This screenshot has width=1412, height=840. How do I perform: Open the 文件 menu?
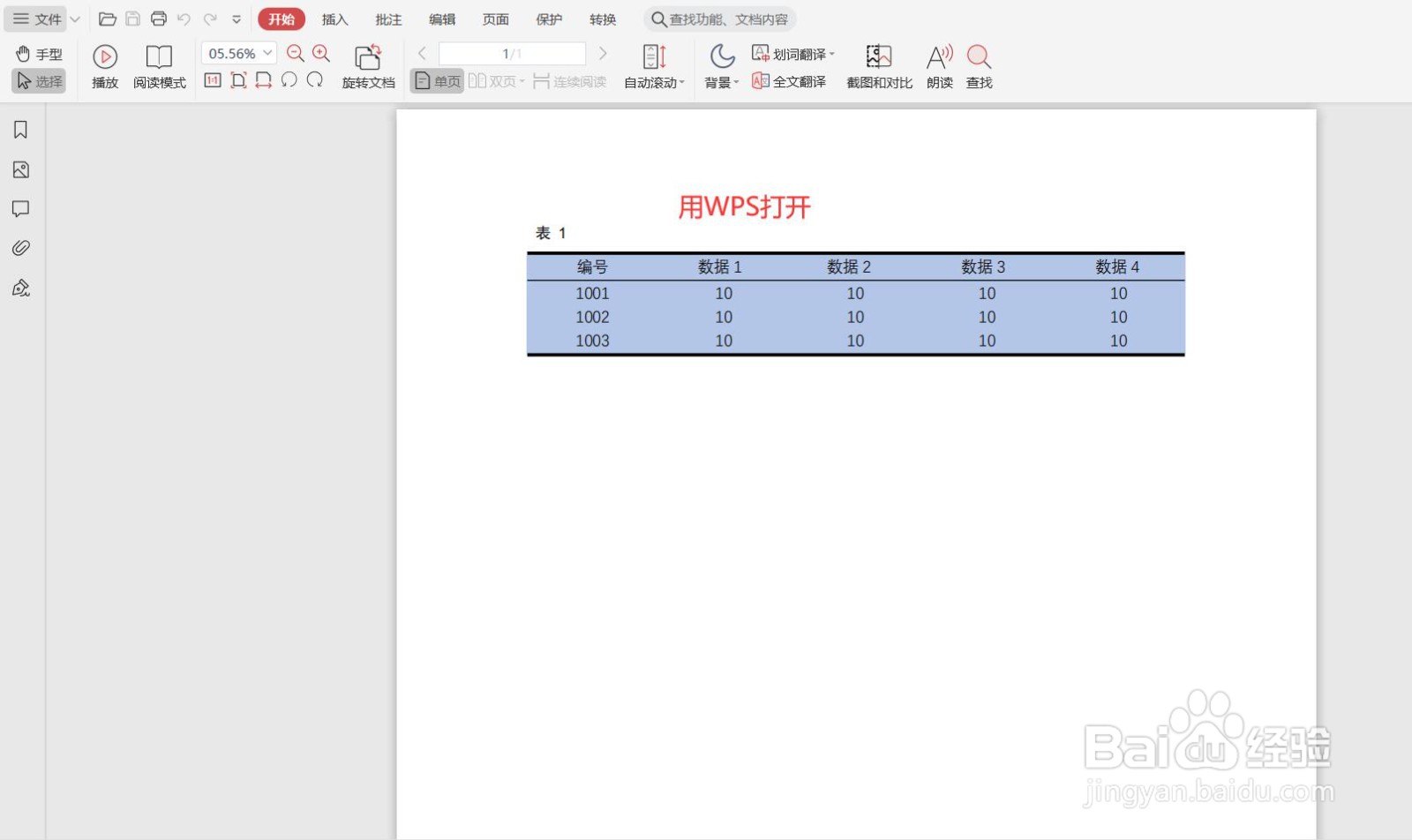tap(37, 19)
